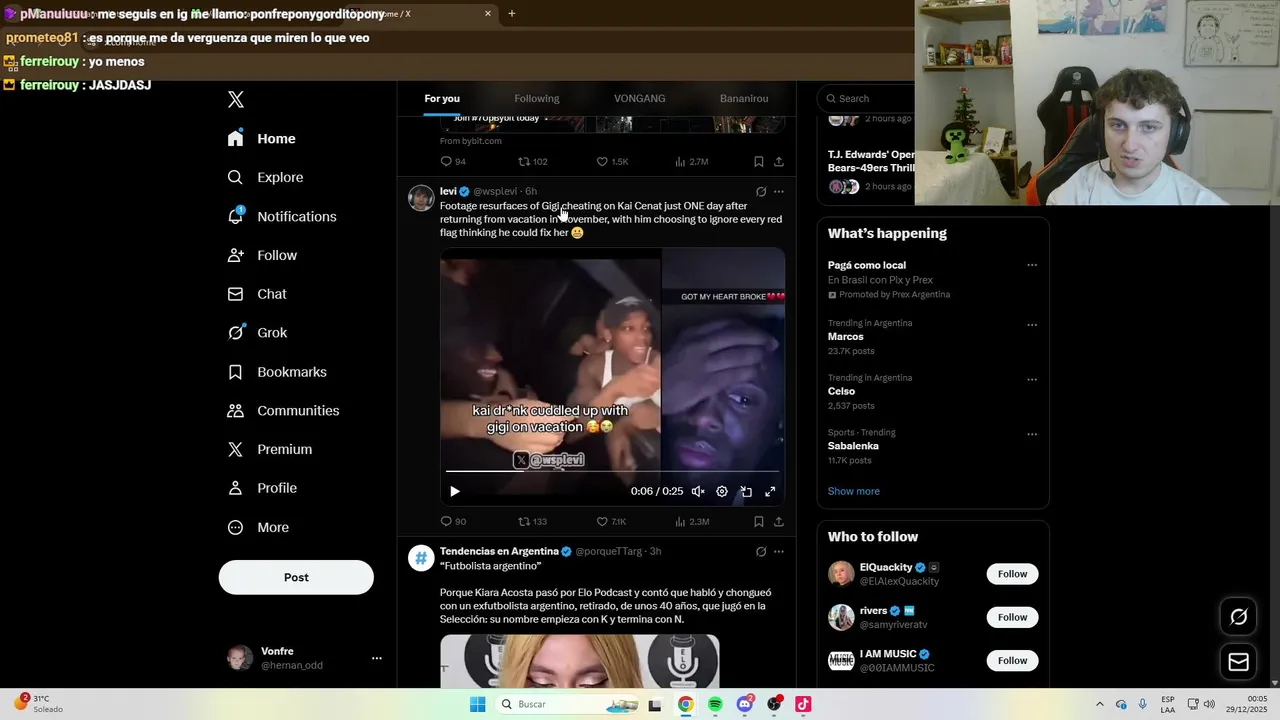Like levi's post with 7.1K likes

602,521
